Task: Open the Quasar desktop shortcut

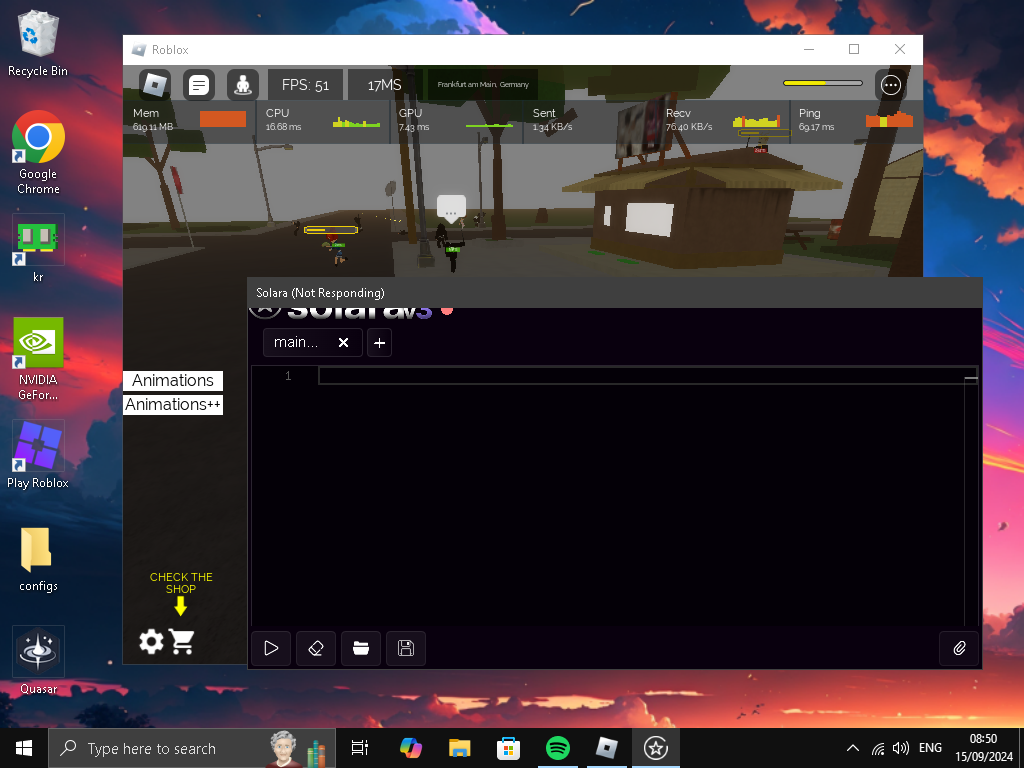Action: point(38,660)
